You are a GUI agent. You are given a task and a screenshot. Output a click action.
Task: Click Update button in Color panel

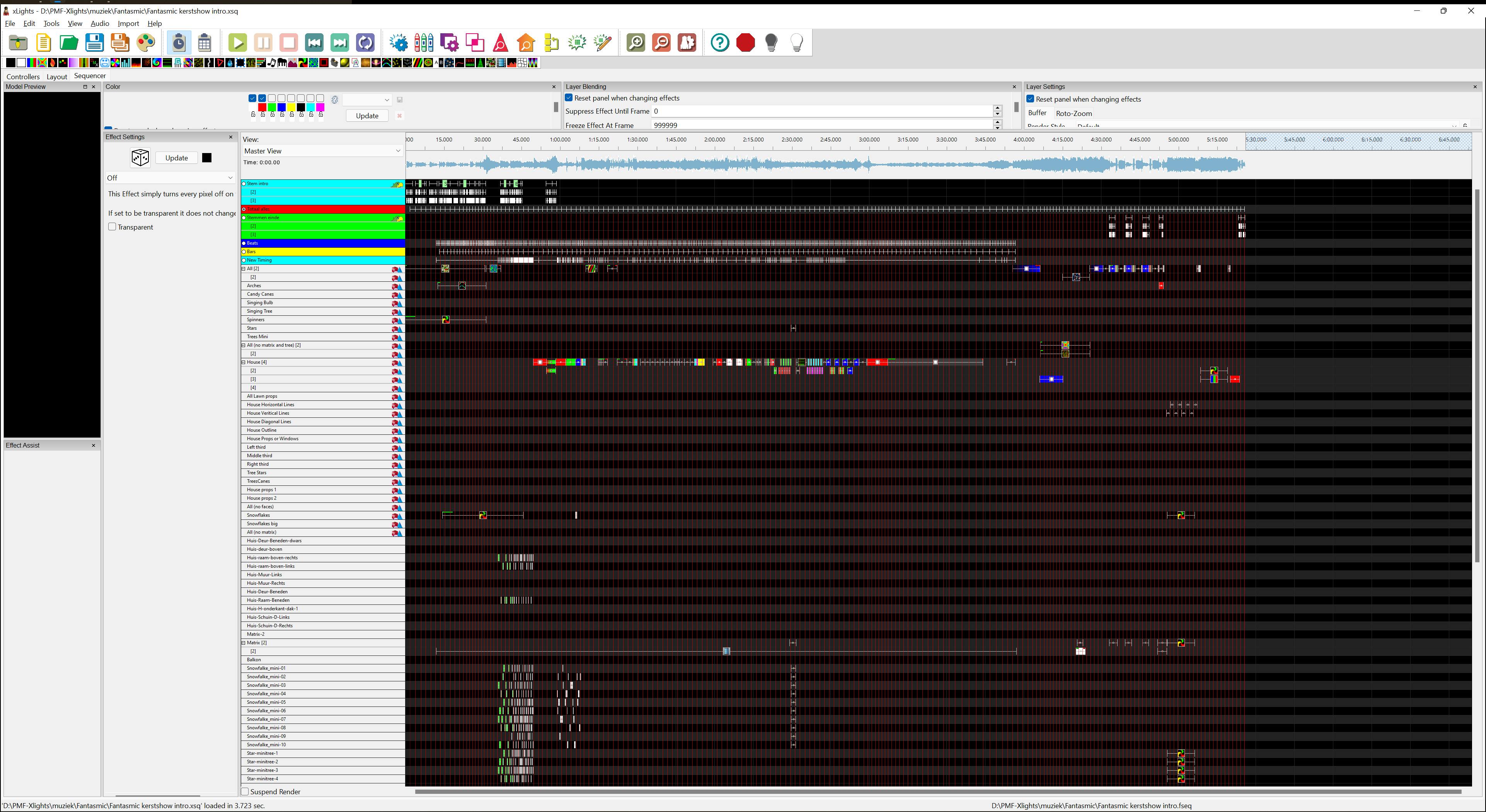click(x=367, y=116)
